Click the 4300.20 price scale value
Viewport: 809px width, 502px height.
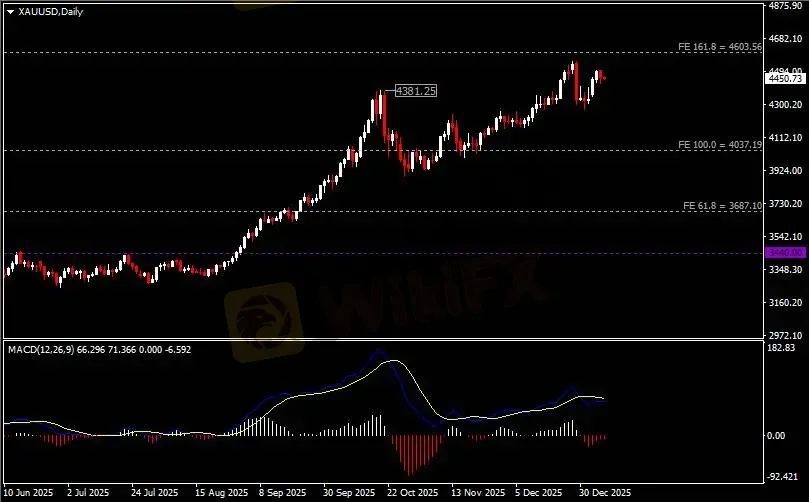tap(785, 105)
